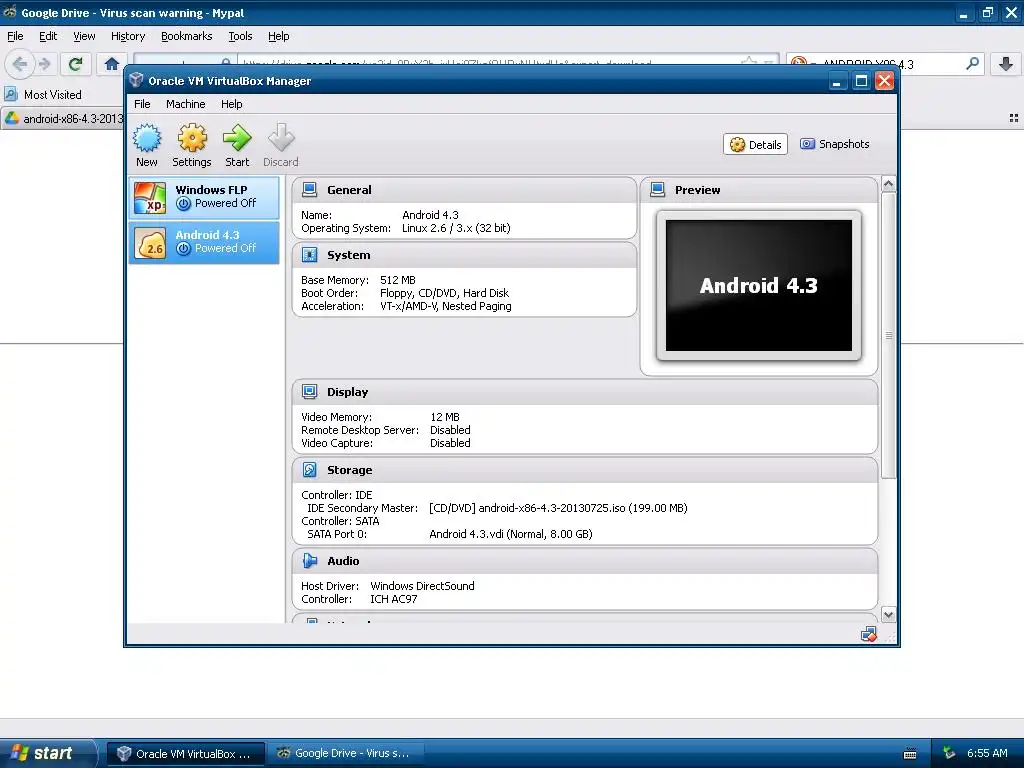The image size is (1024, 768).
Task: Open Settings gear in VirtualBox toolbar
Action: 192,138
